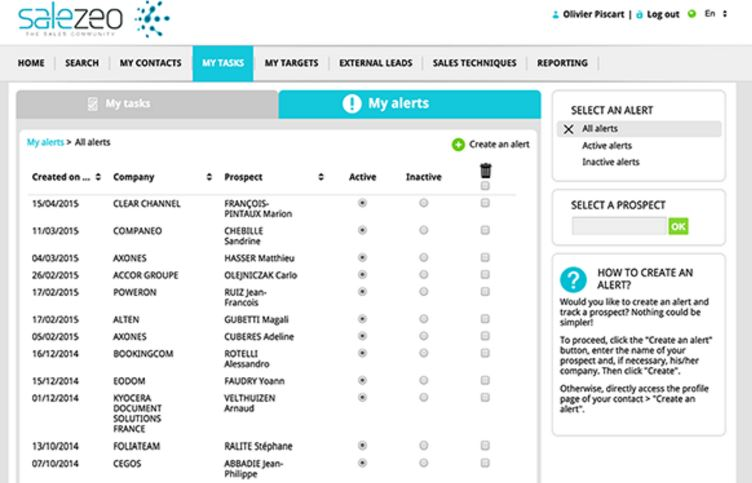Sort by Prospect column arrows
The width and height of the screenshot is (752, 483).
click(321, 177)
